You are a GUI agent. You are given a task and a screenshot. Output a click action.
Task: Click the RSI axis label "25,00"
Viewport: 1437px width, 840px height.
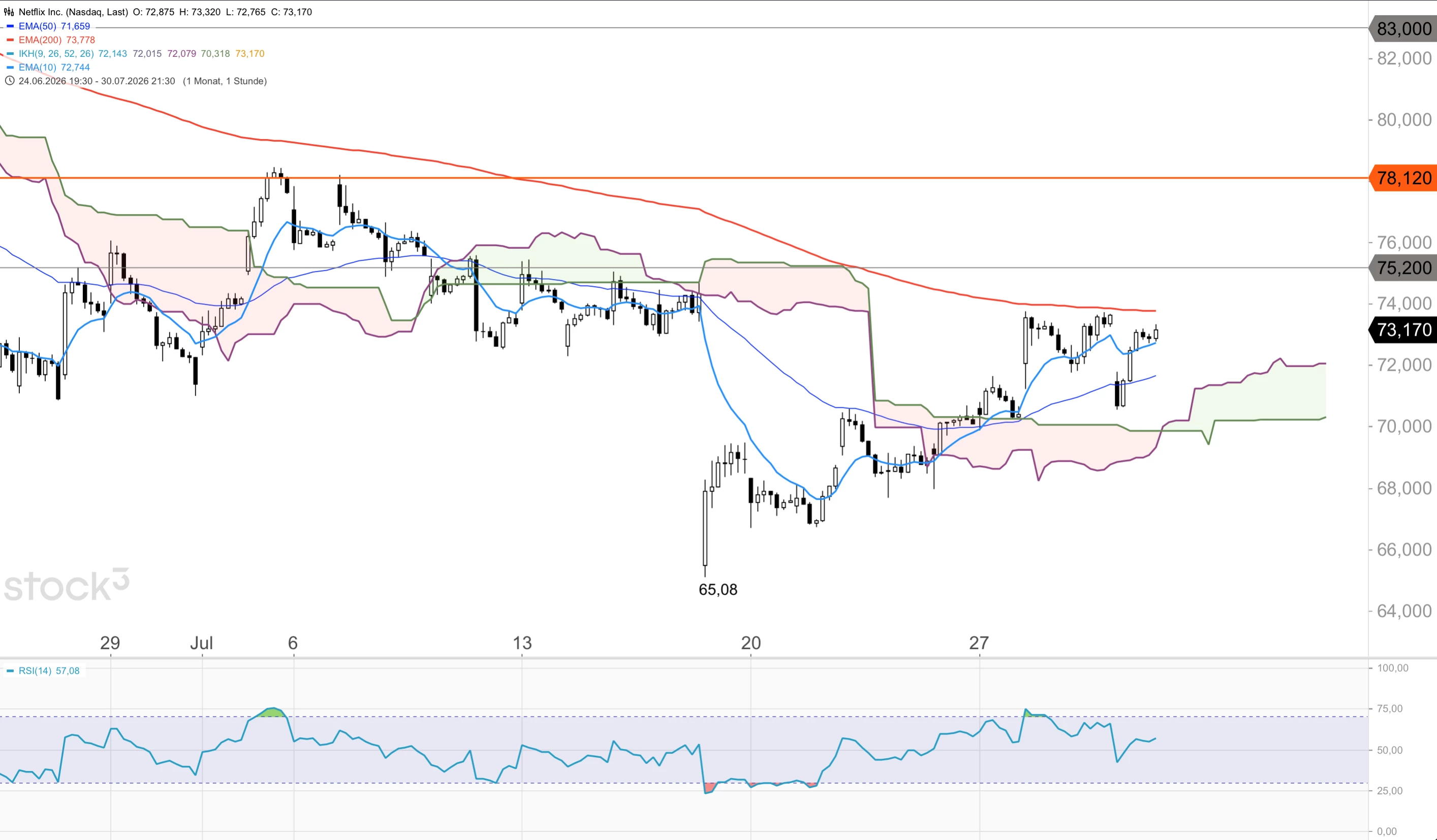[x=1390, y=790]
